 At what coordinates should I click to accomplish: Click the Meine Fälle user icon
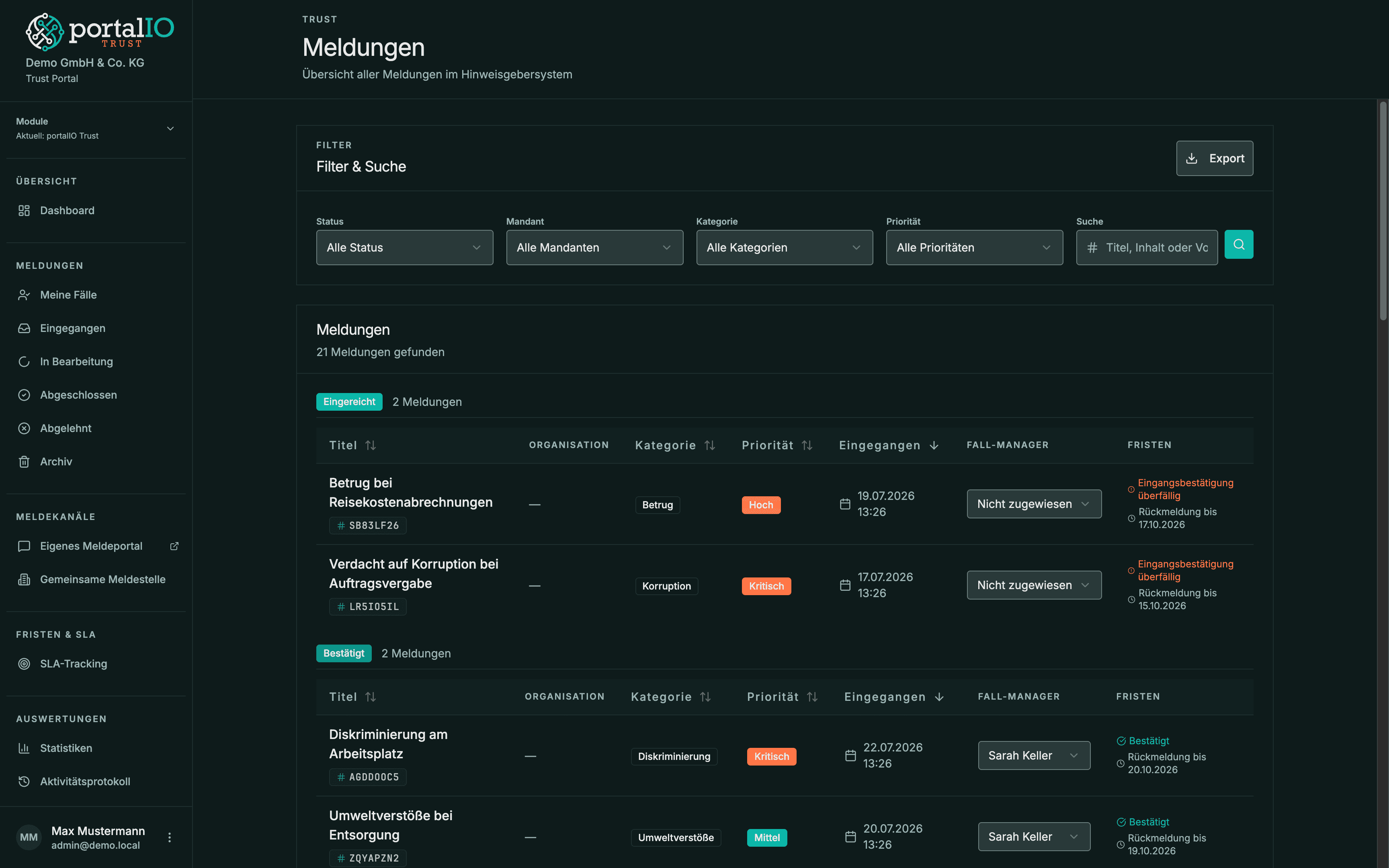point(24,295)
